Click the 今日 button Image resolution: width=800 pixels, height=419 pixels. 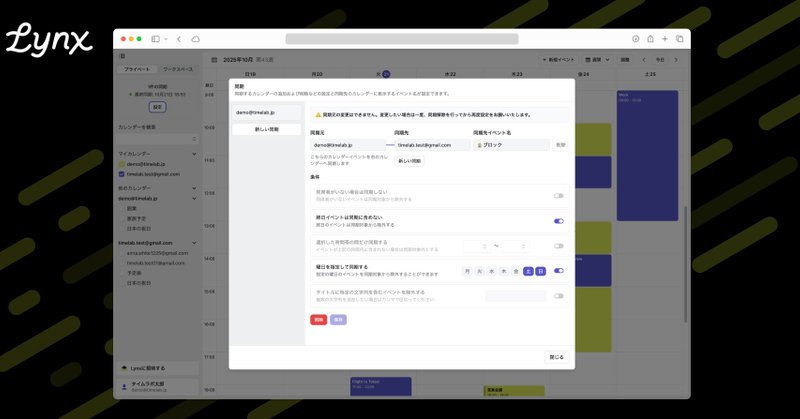click(660, 60)
